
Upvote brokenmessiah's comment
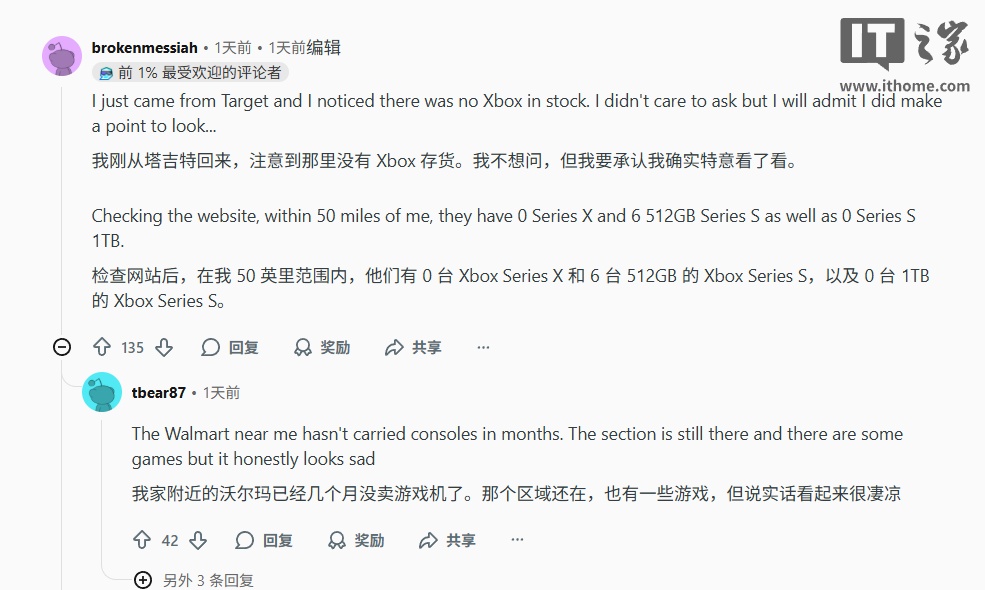[101, 347]
